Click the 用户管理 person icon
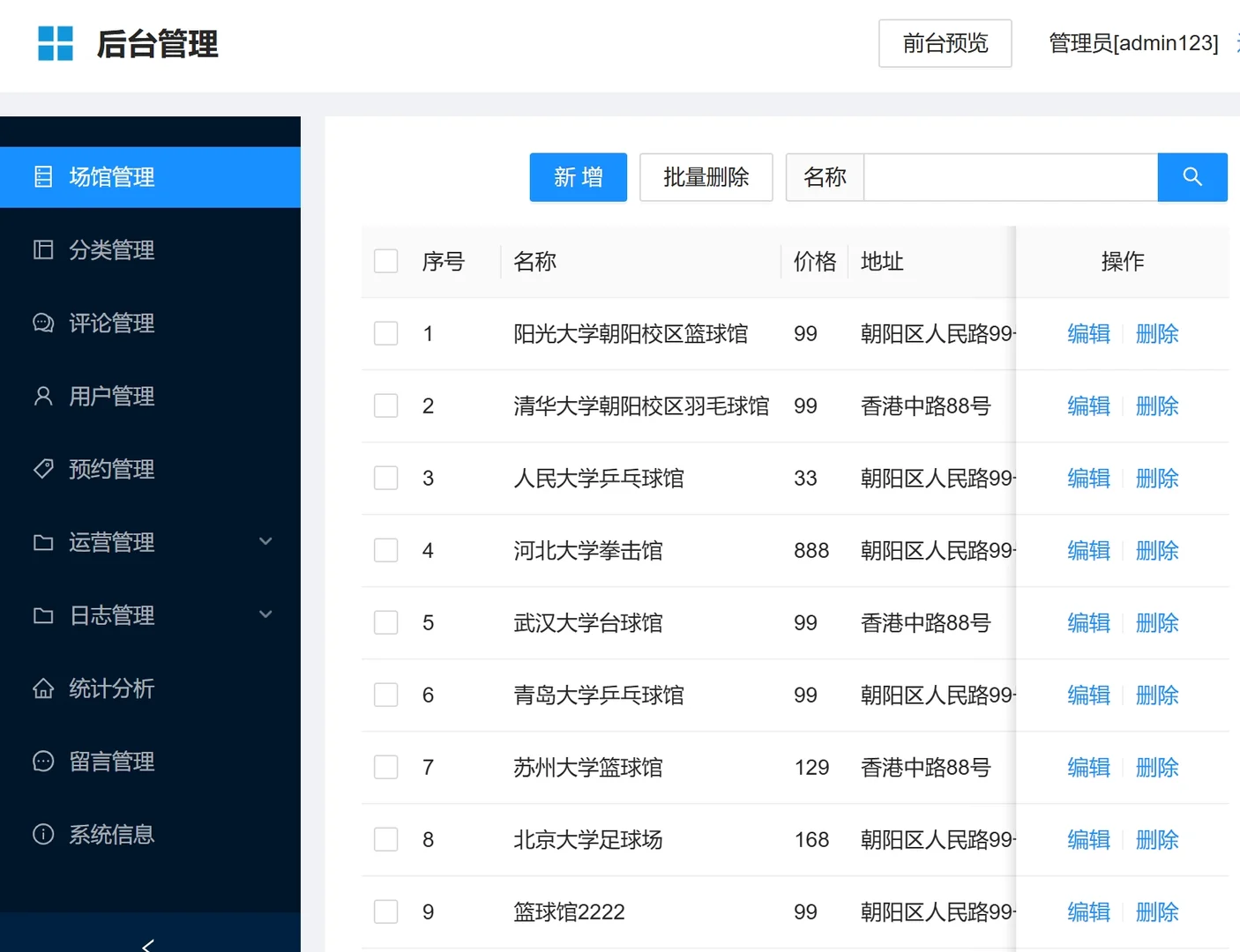 click(43, 396)
